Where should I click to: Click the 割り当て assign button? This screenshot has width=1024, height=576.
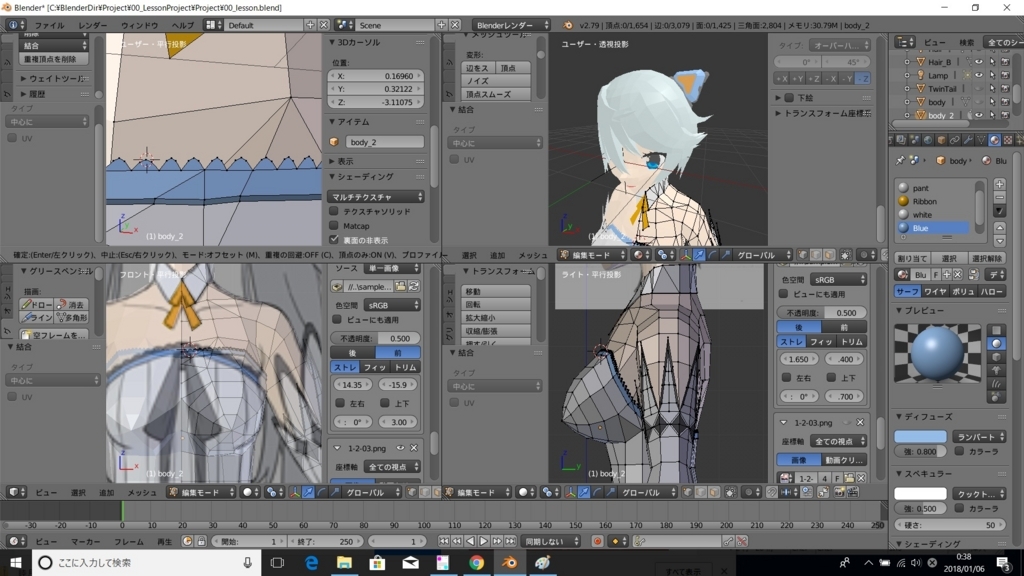click(912, 258)
